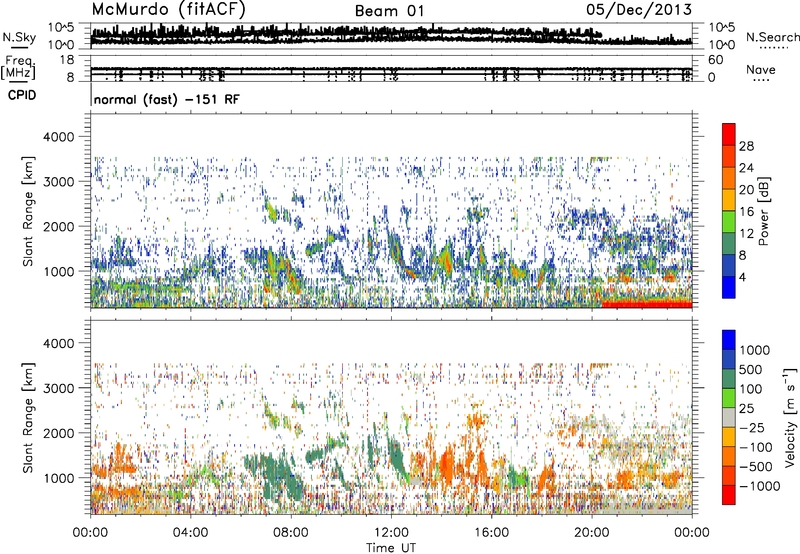Viewport: 800px width, 554px height.
Task: Click the '16:00' time axis tick label
Action: coord(491,533)
